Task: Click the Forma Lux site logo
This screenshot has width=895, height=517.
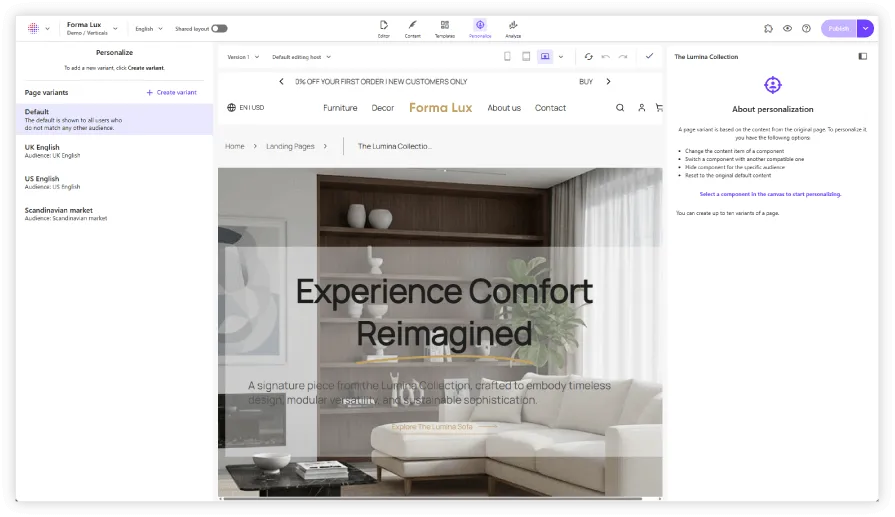Action: coord(440,107)
